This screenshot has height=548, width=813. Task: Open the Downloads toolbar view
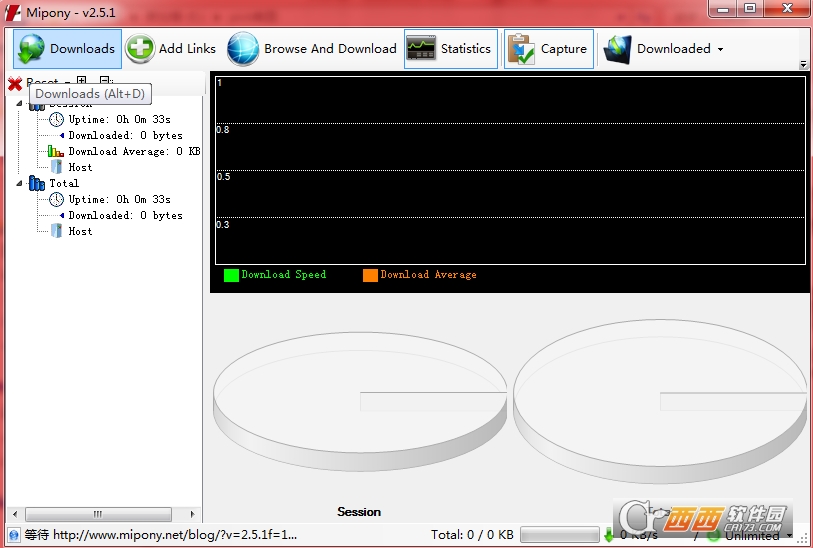tap(67, 49)
